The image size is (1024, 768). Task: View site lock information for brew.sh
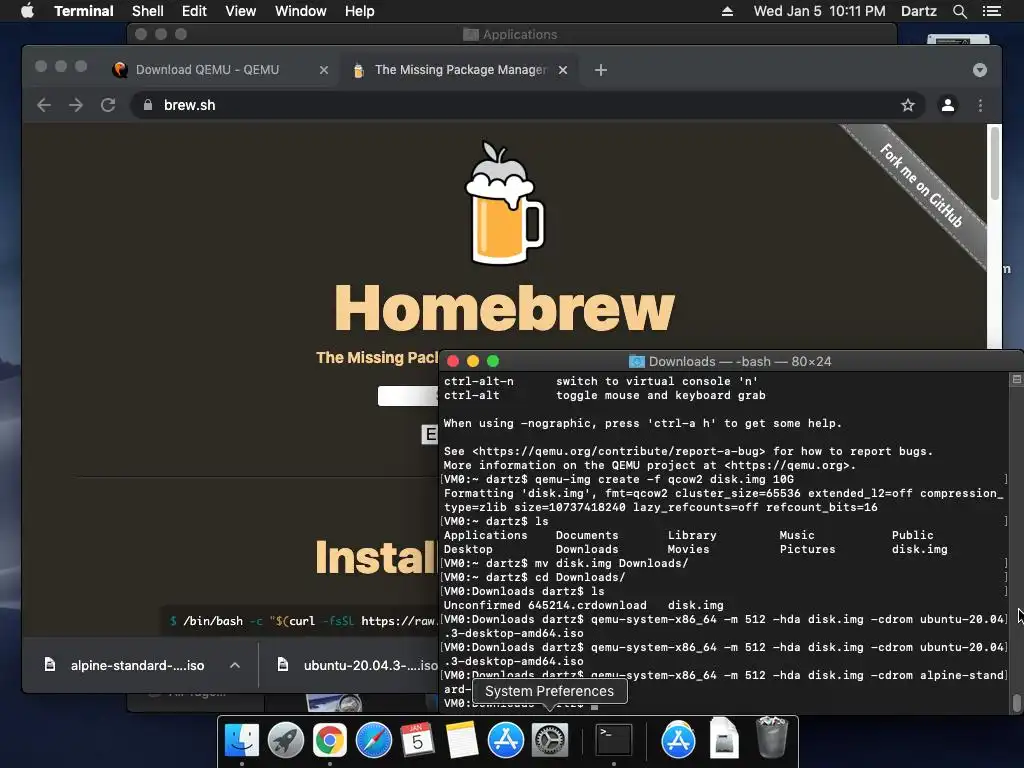pyautogui.click(x=148, y=105)
